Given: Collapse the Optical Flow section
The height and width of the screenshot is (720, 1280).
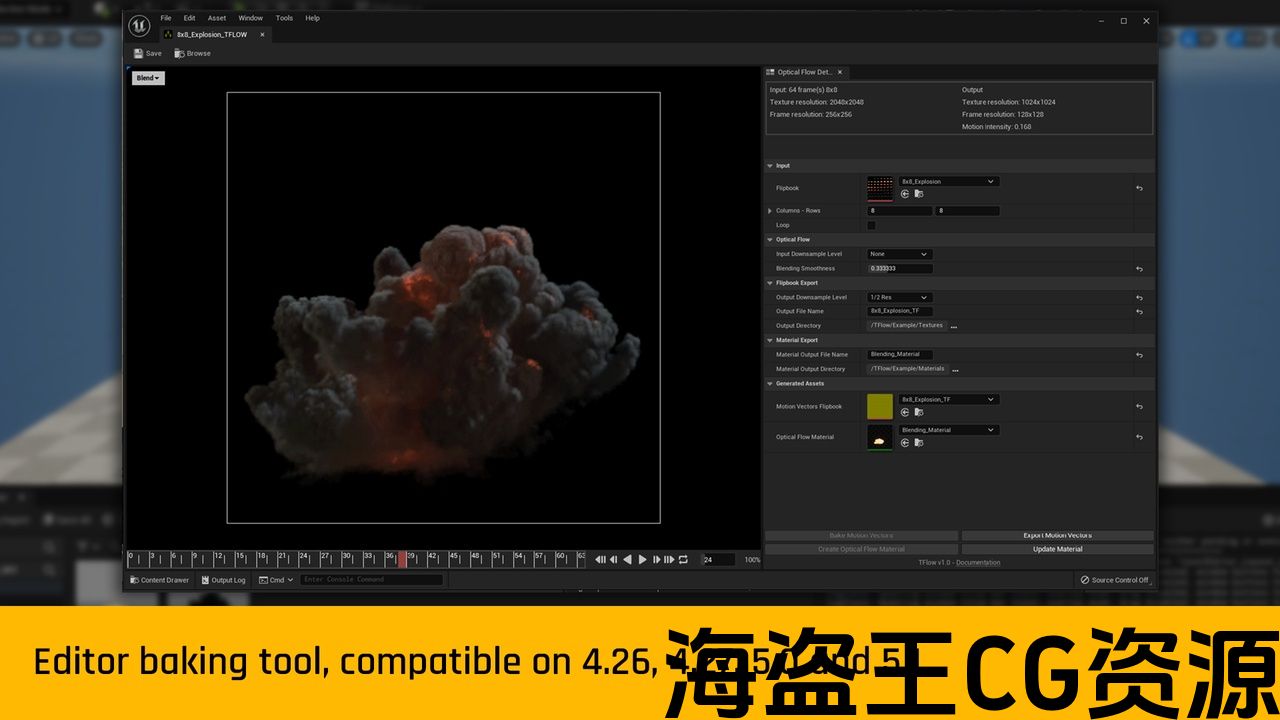Looking at the screenshot, I should [x=770, y=240].
